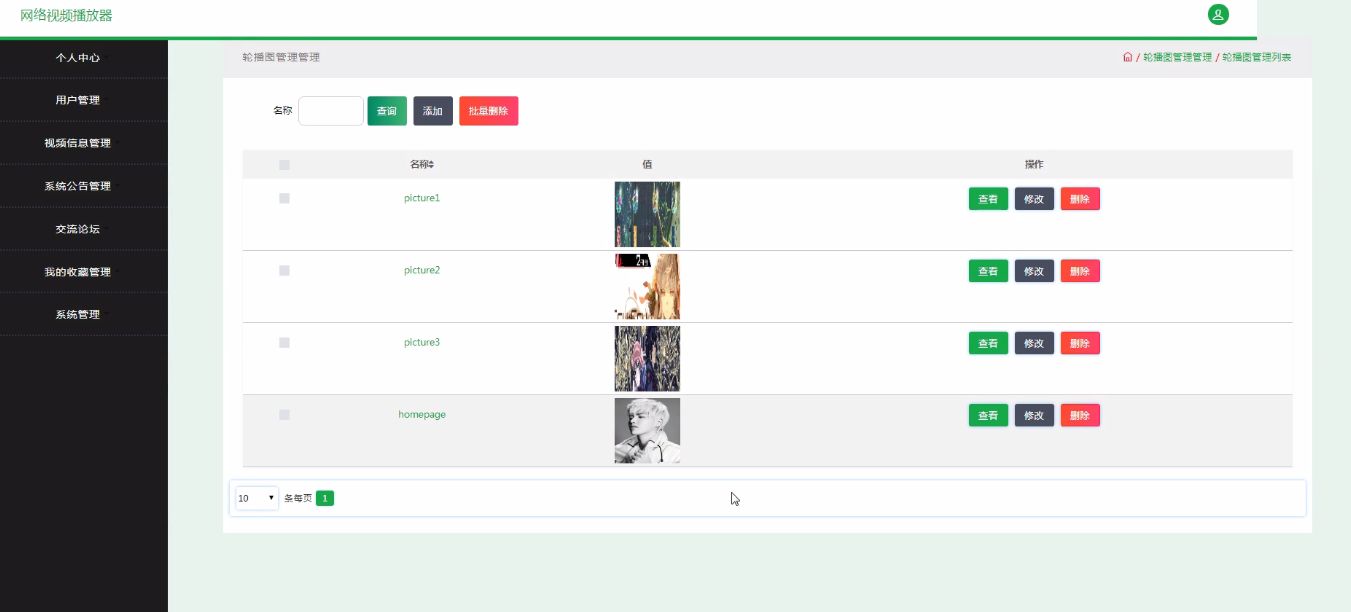Viewport: 1351px width, 612px height.
Task: Click the picture2 name text
Action: [x=422, y=270]
